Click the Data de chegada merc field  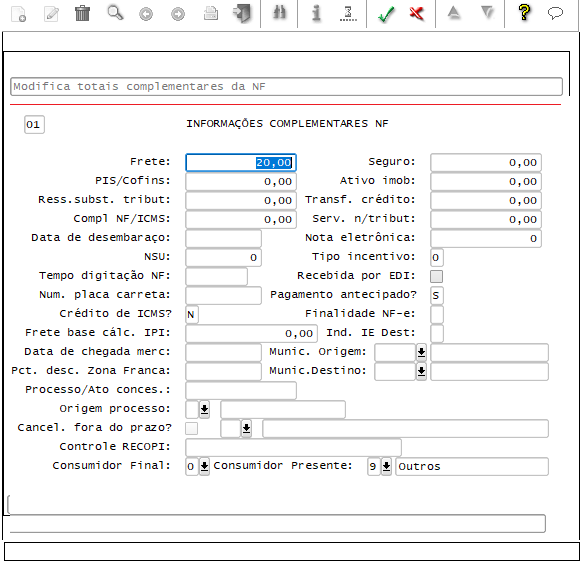click(x=223, y=353)
